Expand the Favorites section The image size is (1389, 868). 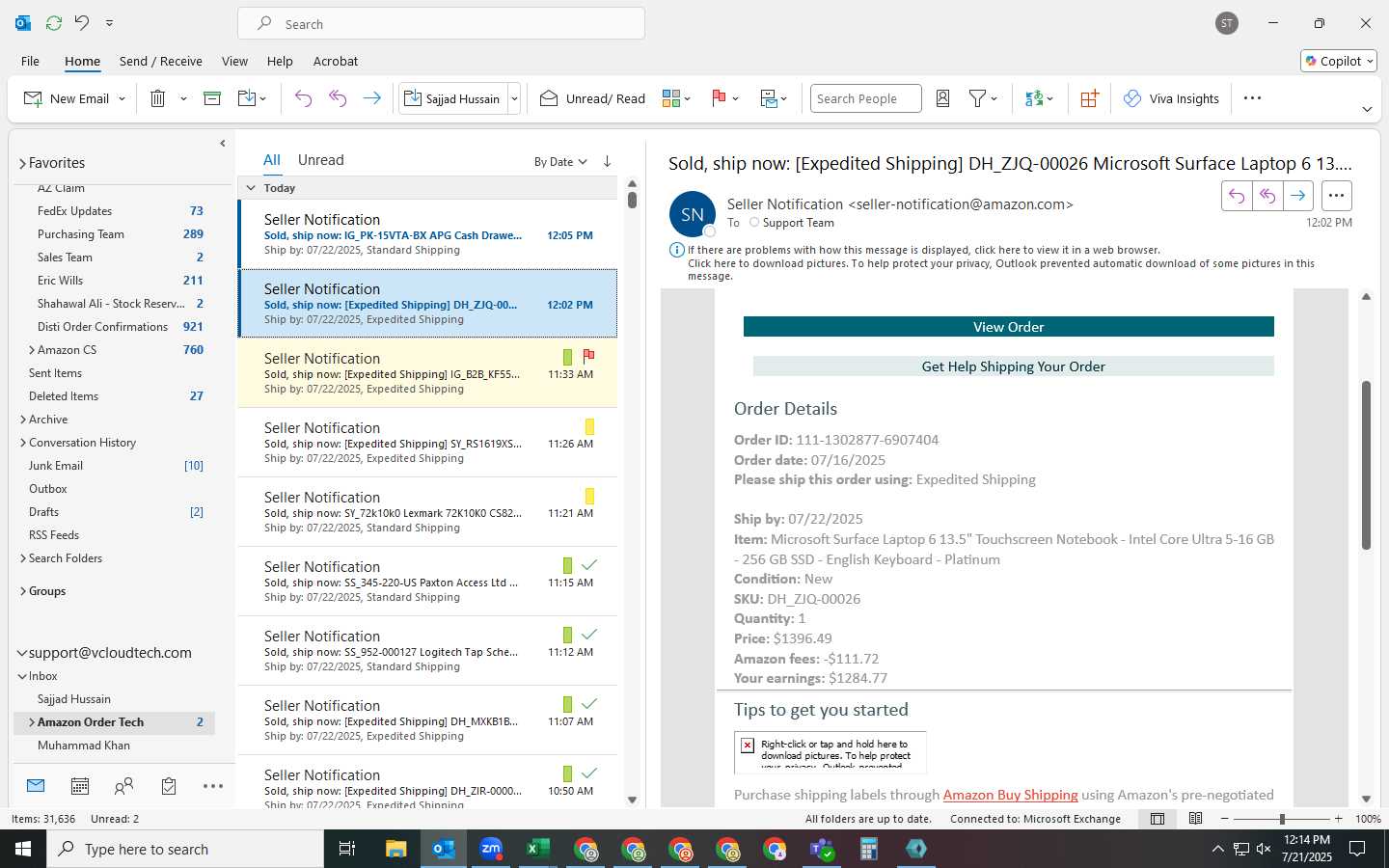click(x=22, y=164)
